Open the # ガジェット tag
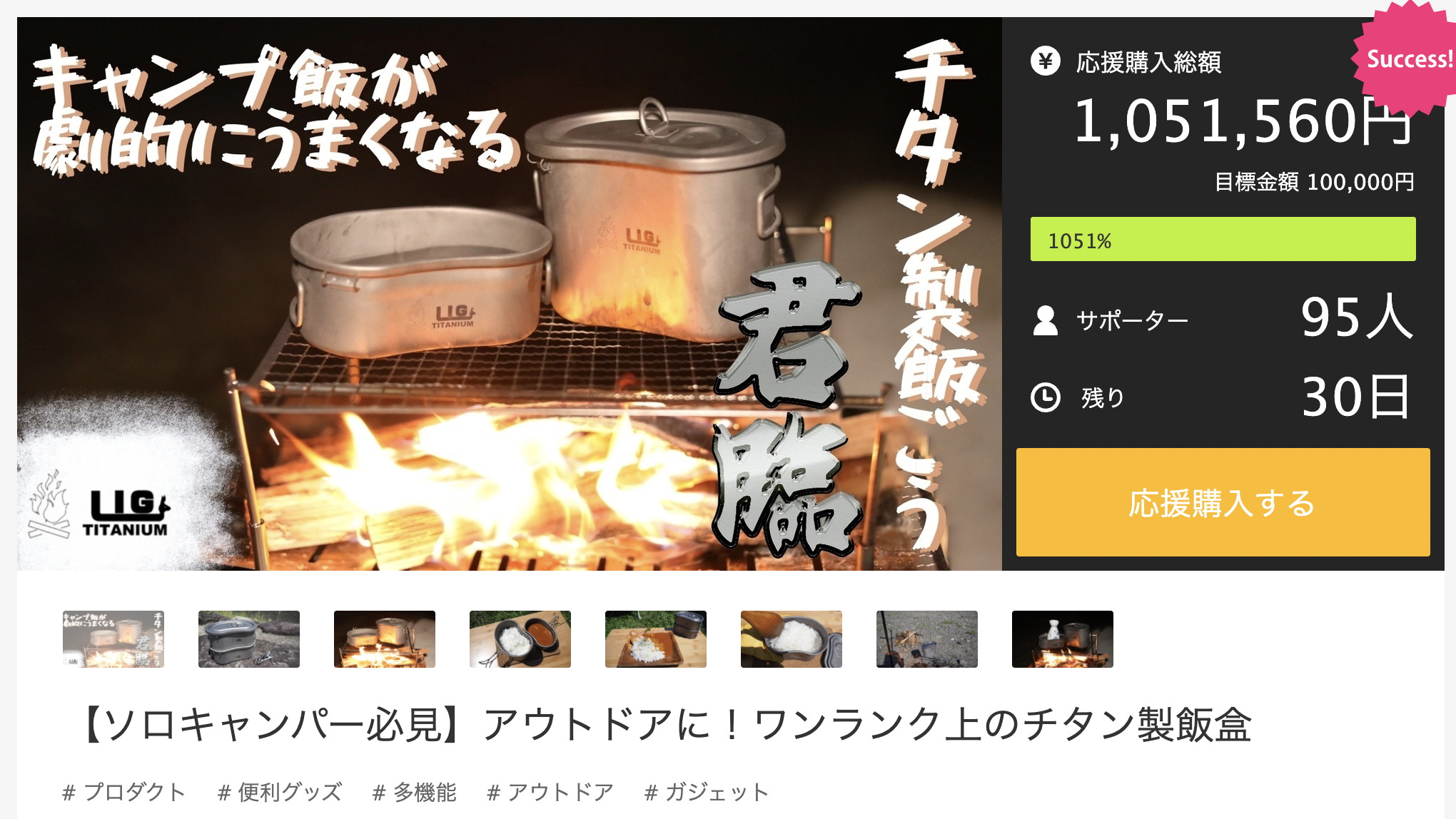 pyautogui.click(x=707, y=792)
